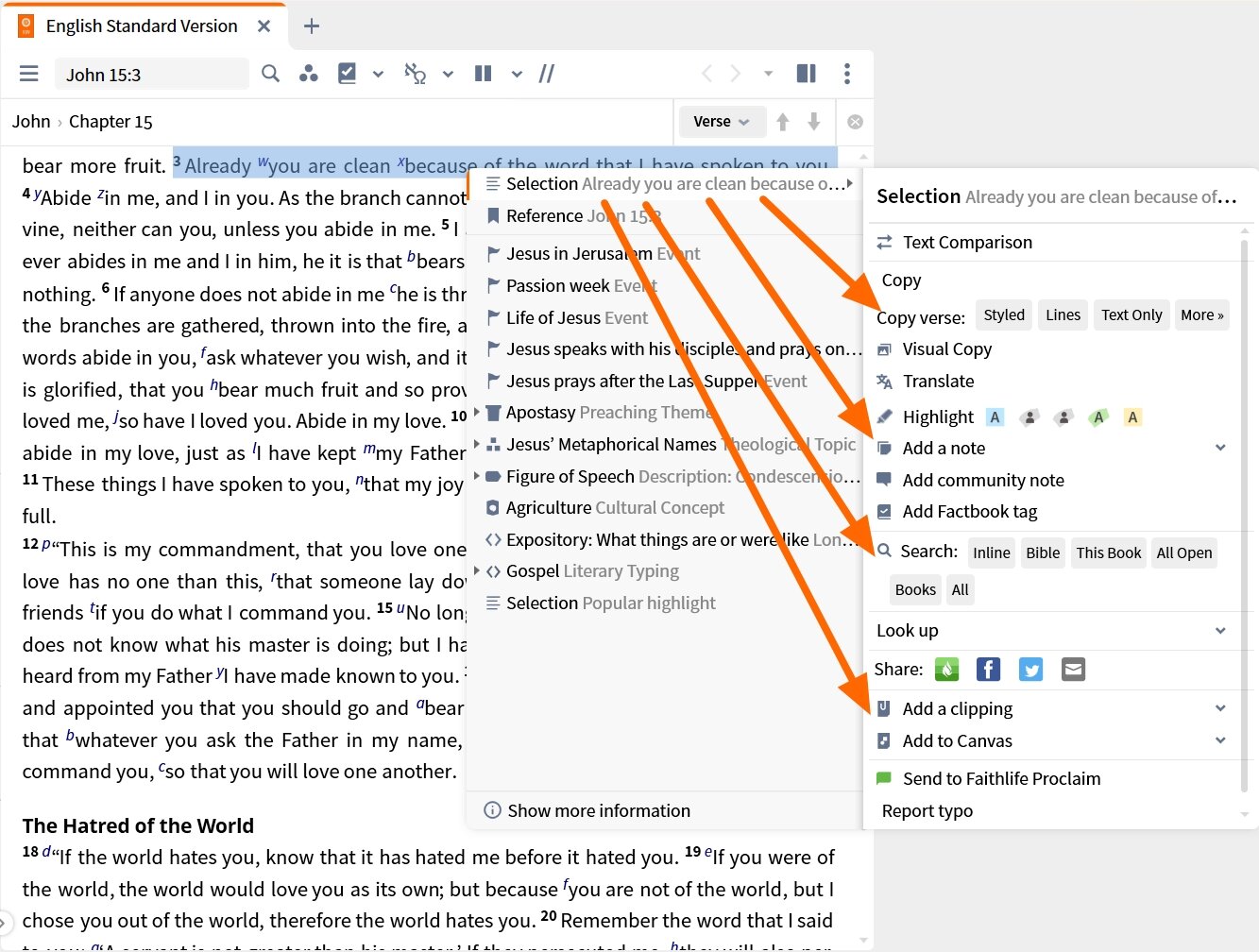Apply the blue A highlight style
The height and width of the screenshot is (952, 1259).
[x=995, y=417]
